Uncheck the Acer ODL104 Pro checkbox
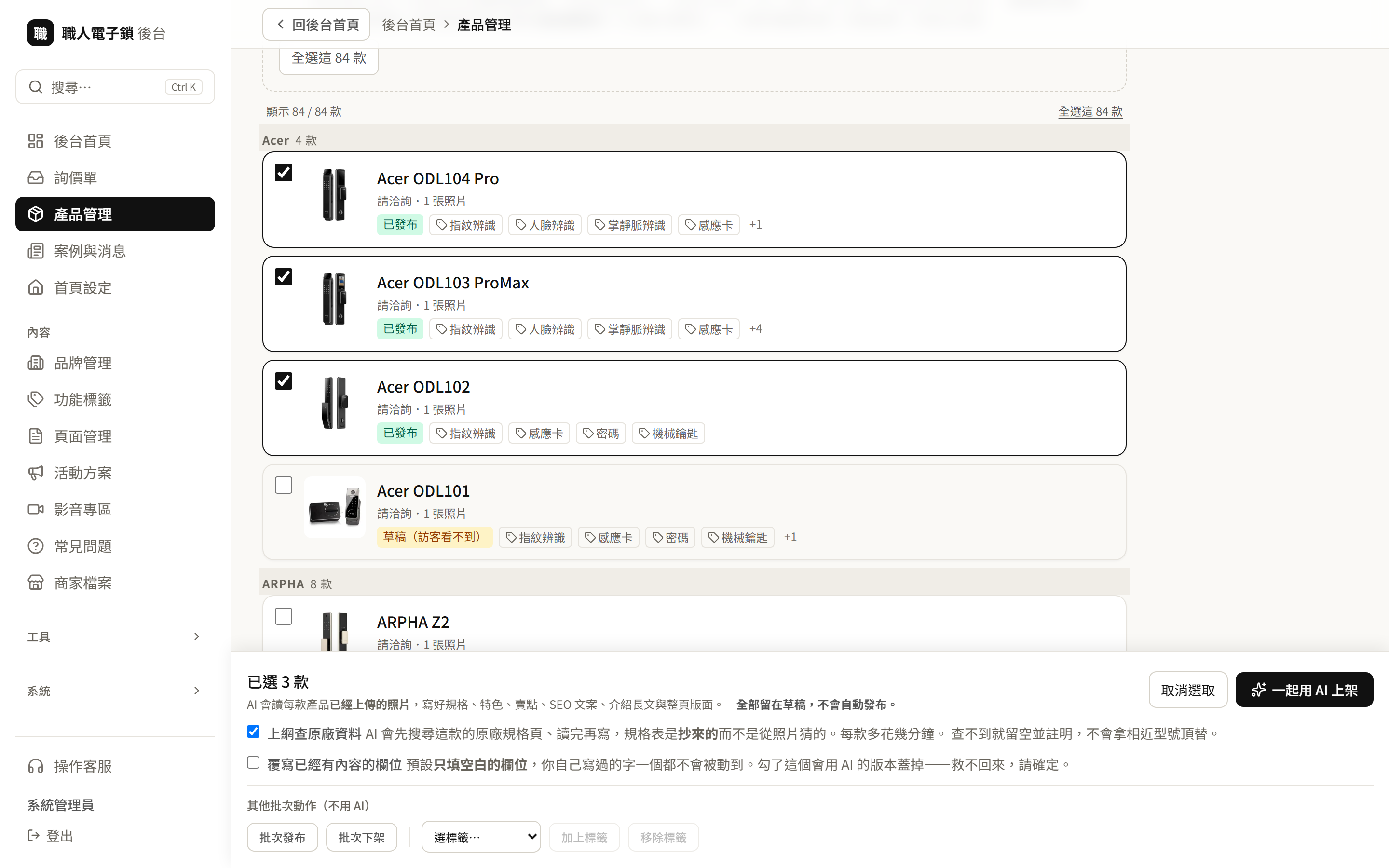Image resolution: width=1389 pixels, height=868 pixels. tap(284, 172)
